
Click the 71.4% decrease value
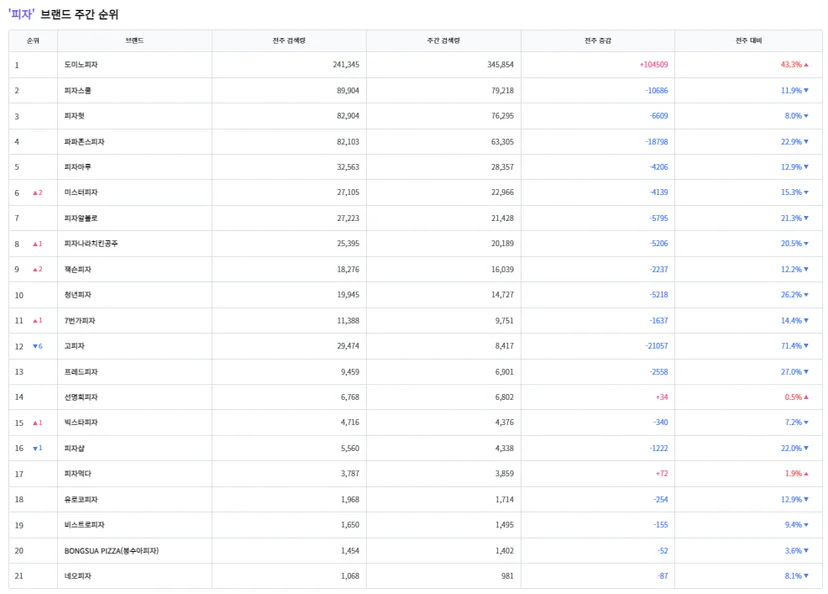[795, 346]
